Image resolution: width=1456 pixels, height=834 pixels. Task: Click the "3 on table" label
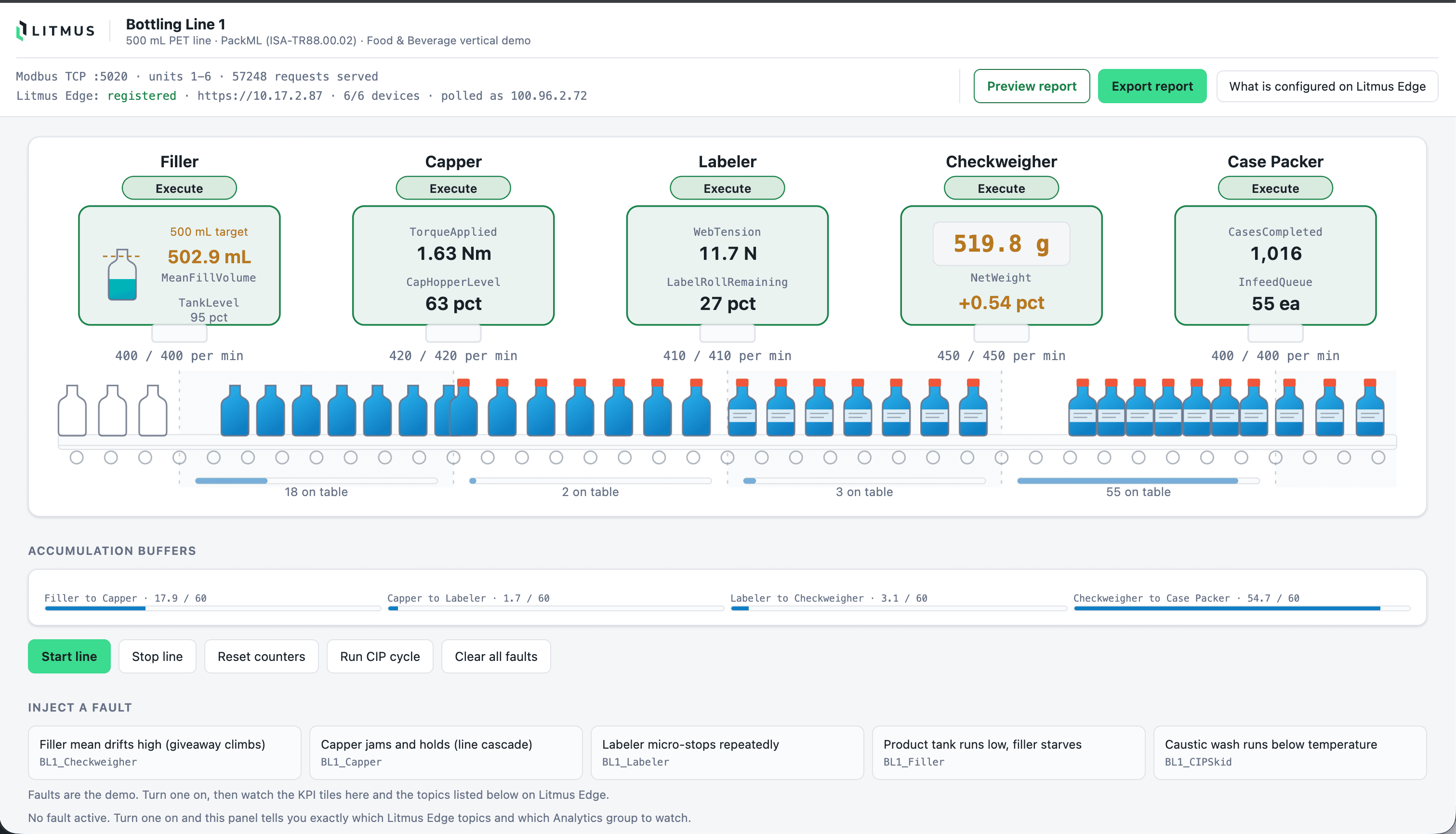click(864, 492)
